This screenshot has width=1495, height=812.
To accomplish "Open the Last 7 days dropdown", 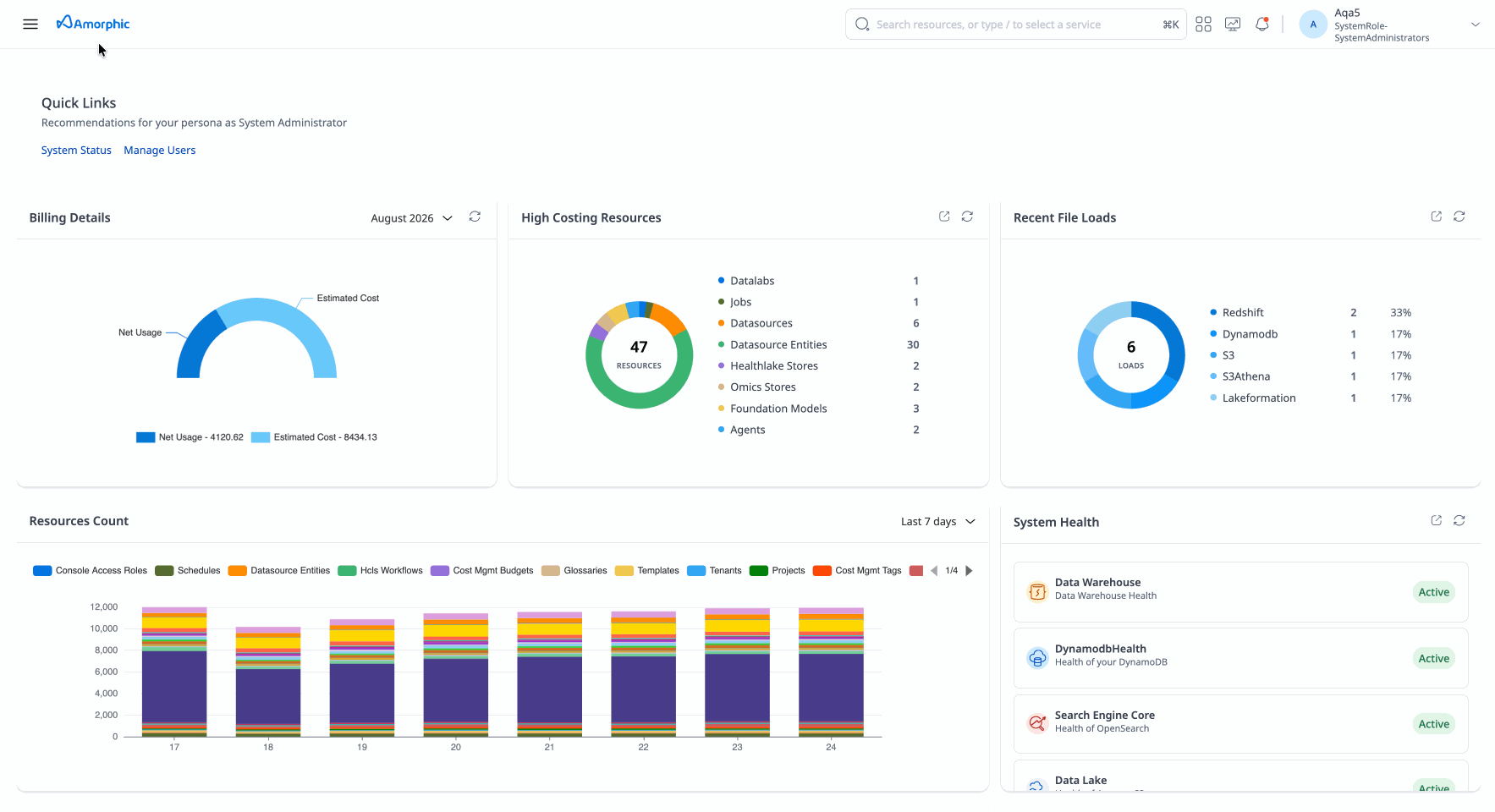I will click(x=938, y=522).
